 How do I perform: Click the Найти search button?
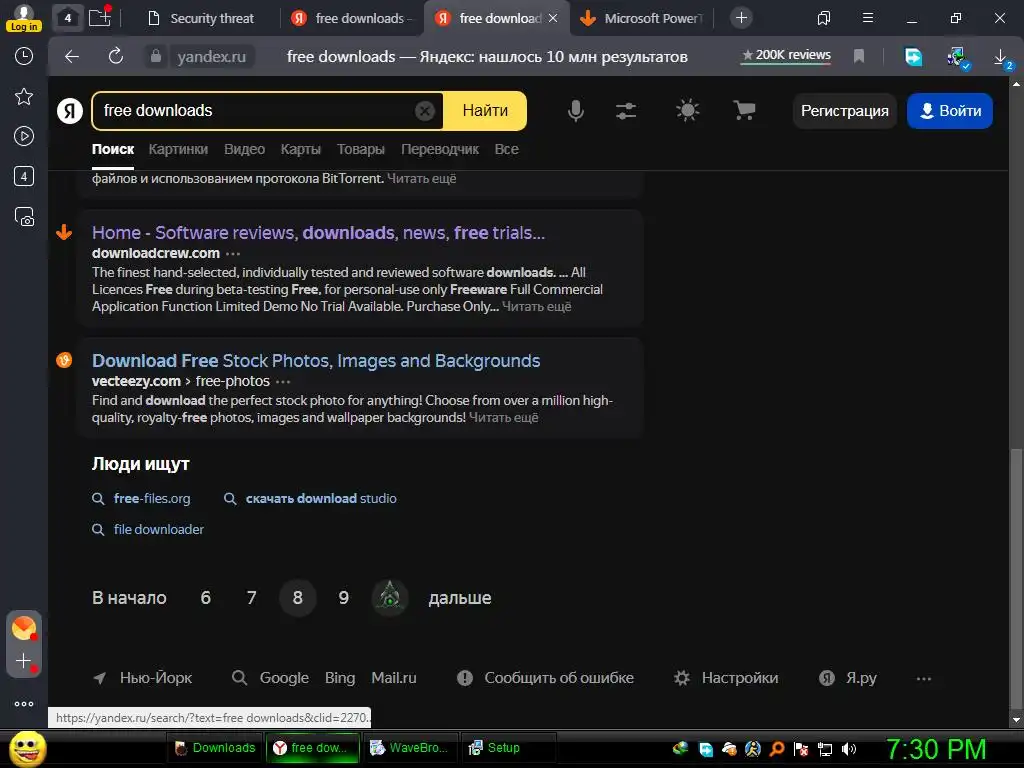click(485, 111)
